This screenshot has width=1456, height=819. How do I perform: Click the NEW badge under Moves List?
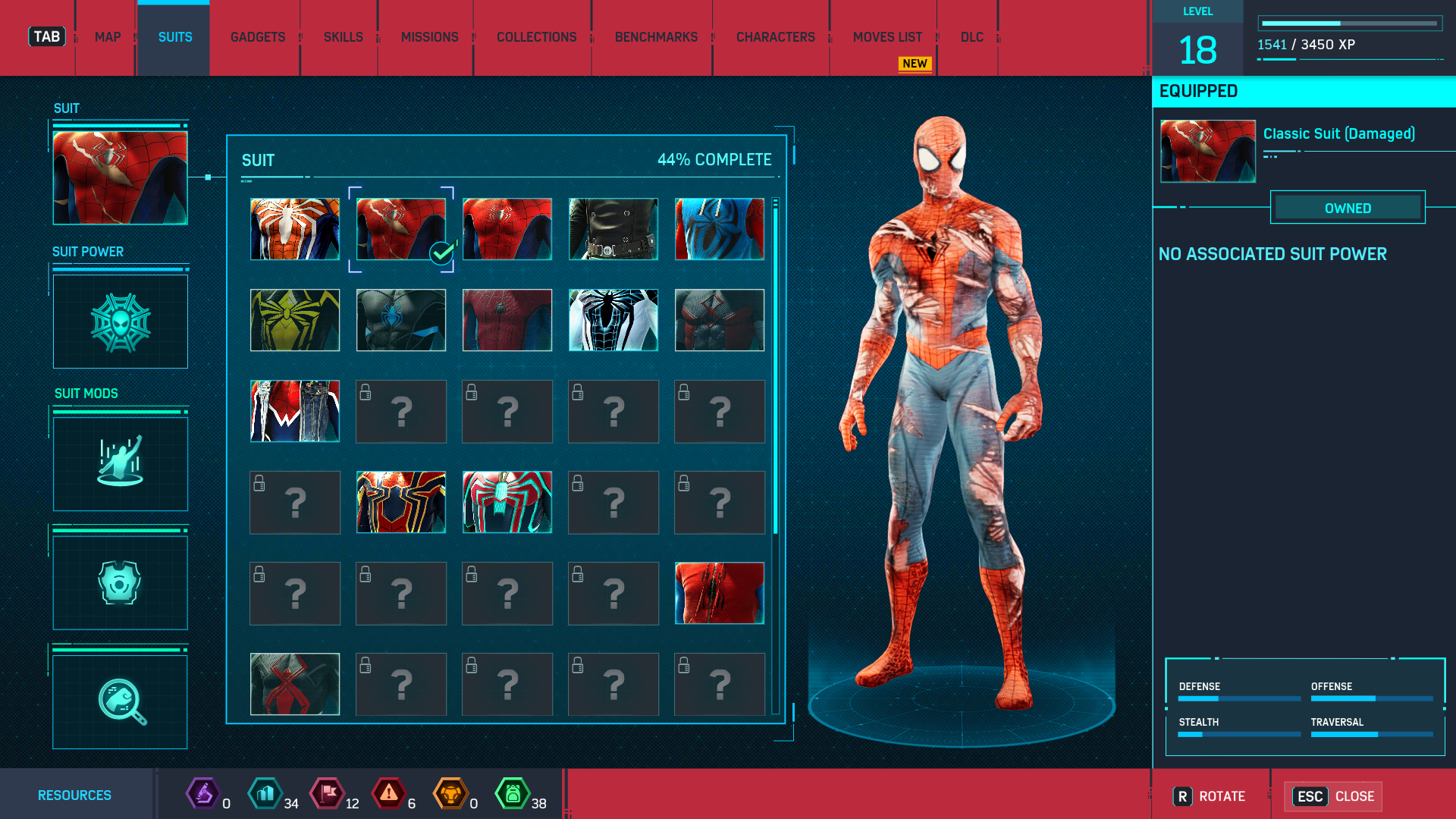point(915,64)
